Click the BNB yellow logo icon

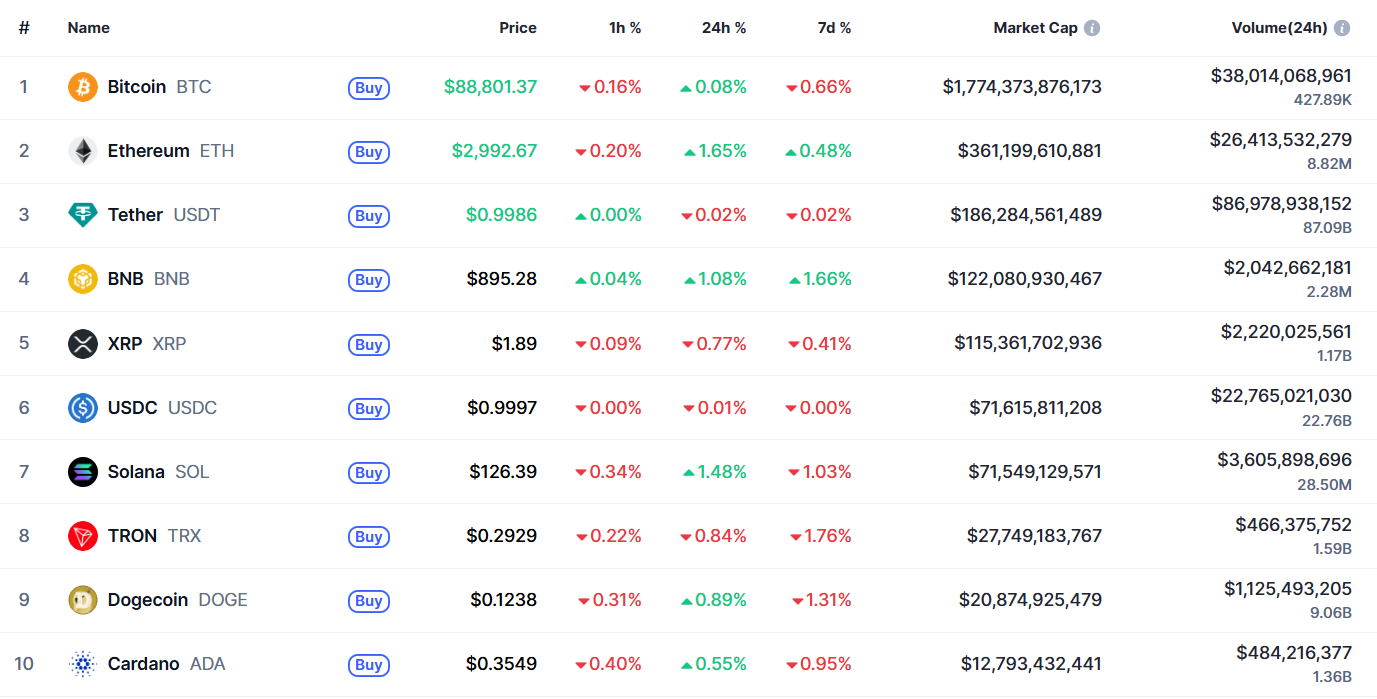pyautogui.click(x=83, y=279)
